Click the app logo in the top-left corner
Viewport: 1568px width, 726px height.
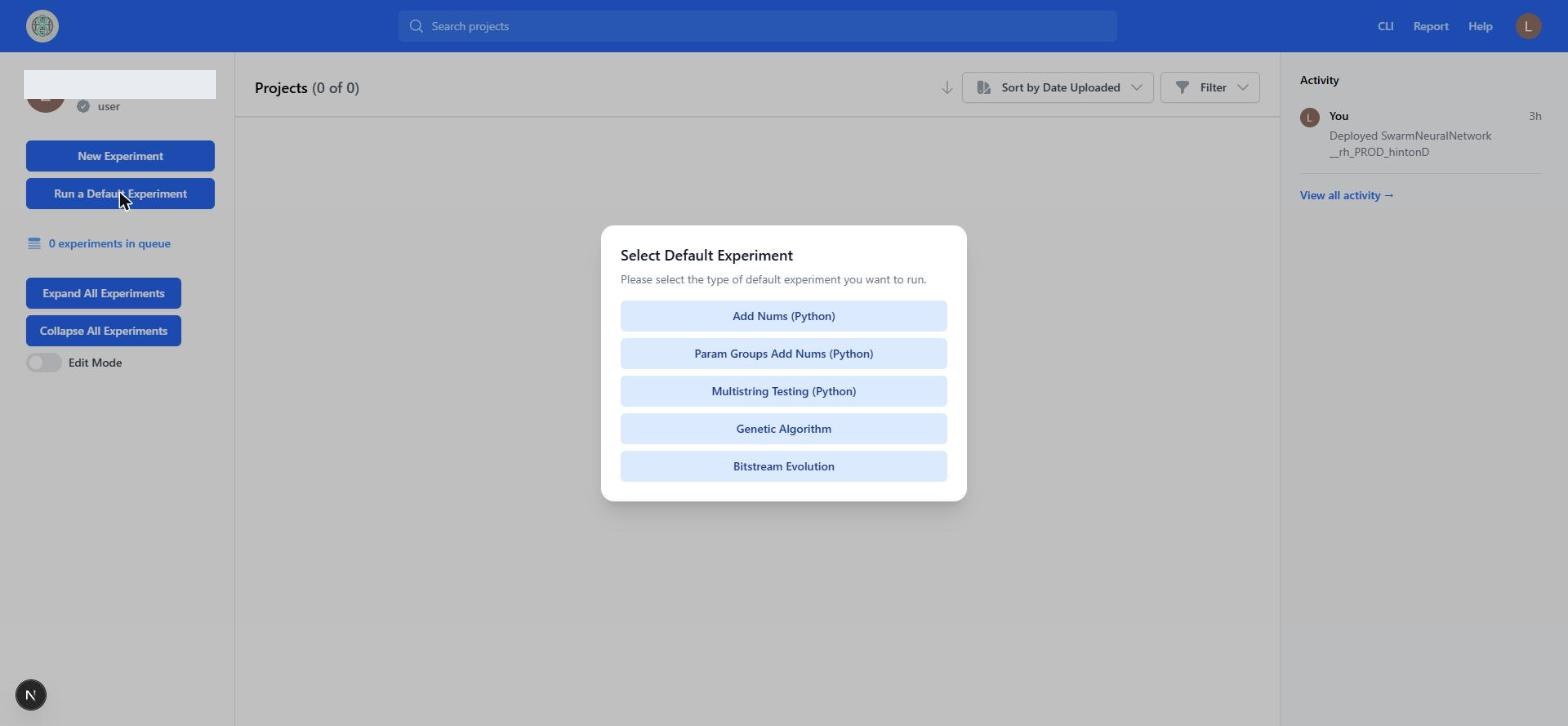42,26
